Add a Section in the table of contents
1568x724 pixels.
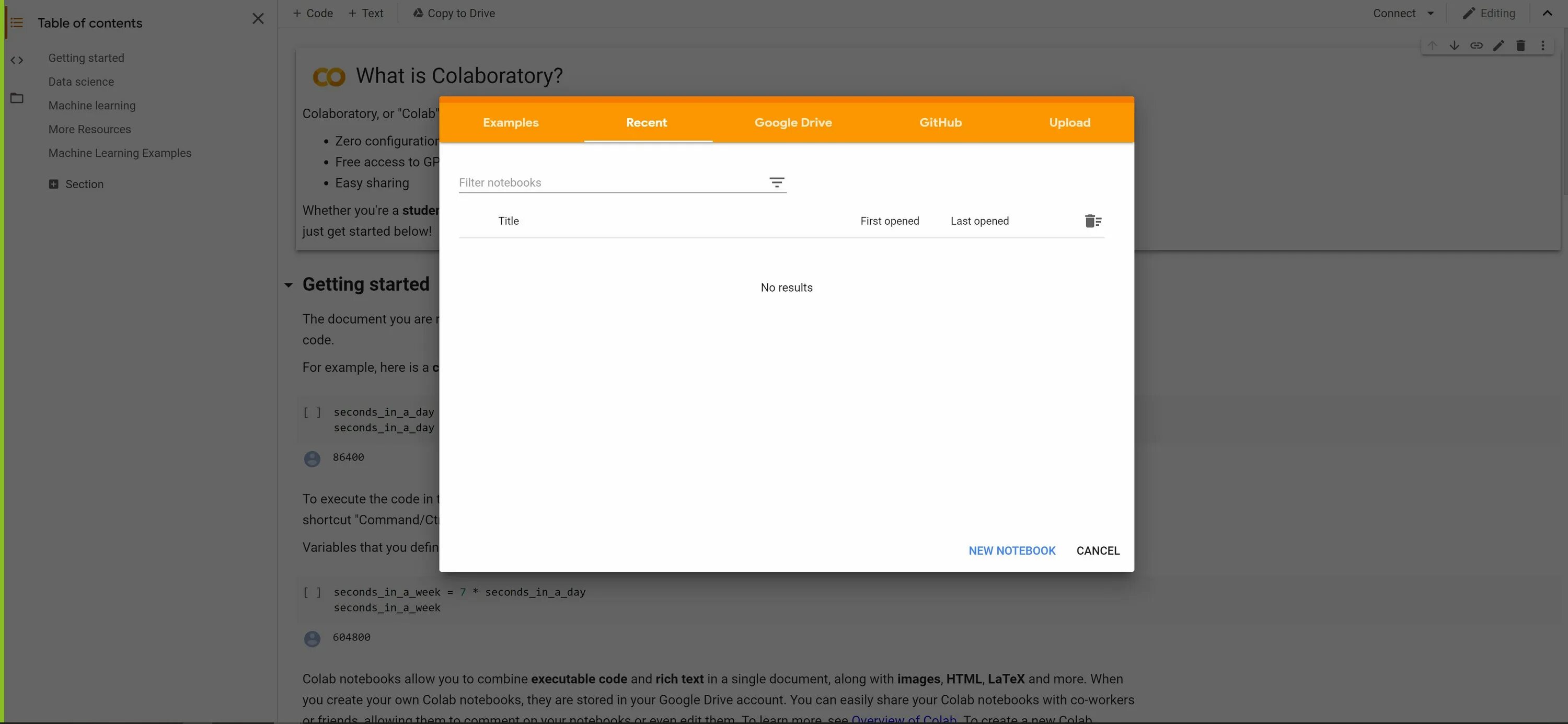tap(76, 185)
